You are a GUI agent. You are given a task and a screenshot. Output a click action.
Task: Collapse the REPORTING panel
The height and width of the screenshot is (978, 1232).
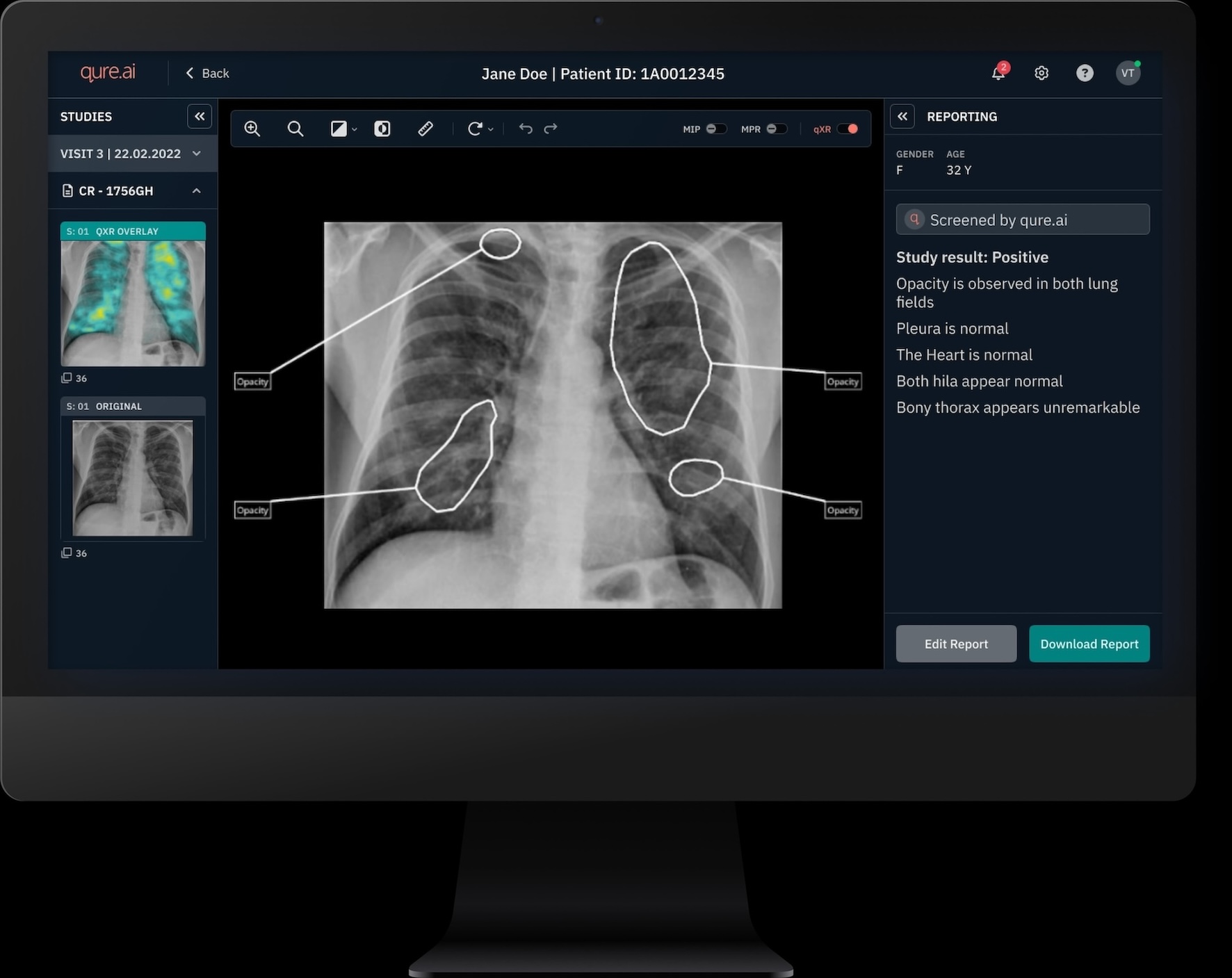(x=902, y=116)
